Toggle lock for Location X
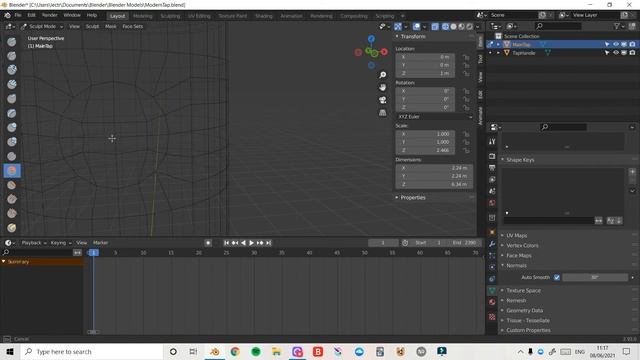 pyautogui.click(x=466, y=57)
